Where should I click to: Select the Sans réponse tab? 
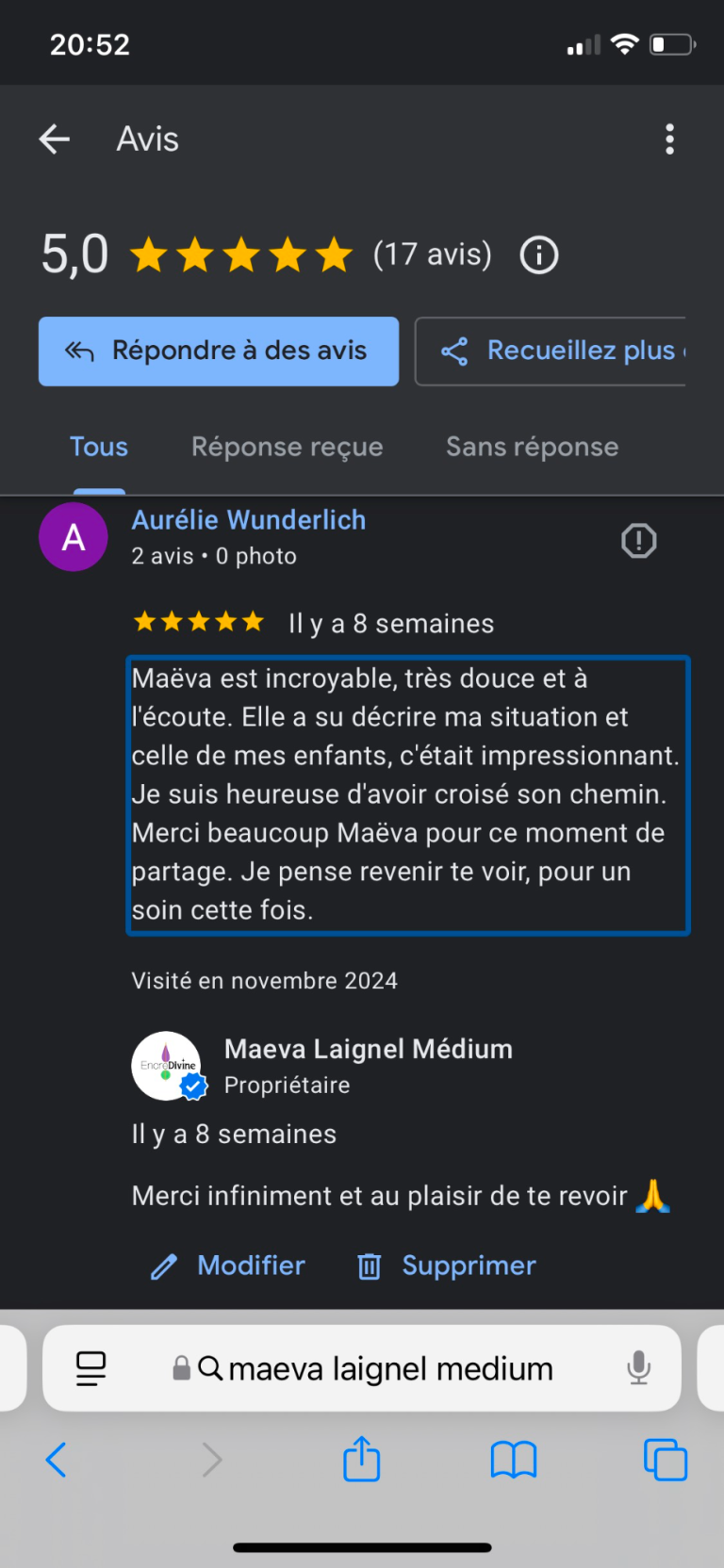(x=532, y=447)
